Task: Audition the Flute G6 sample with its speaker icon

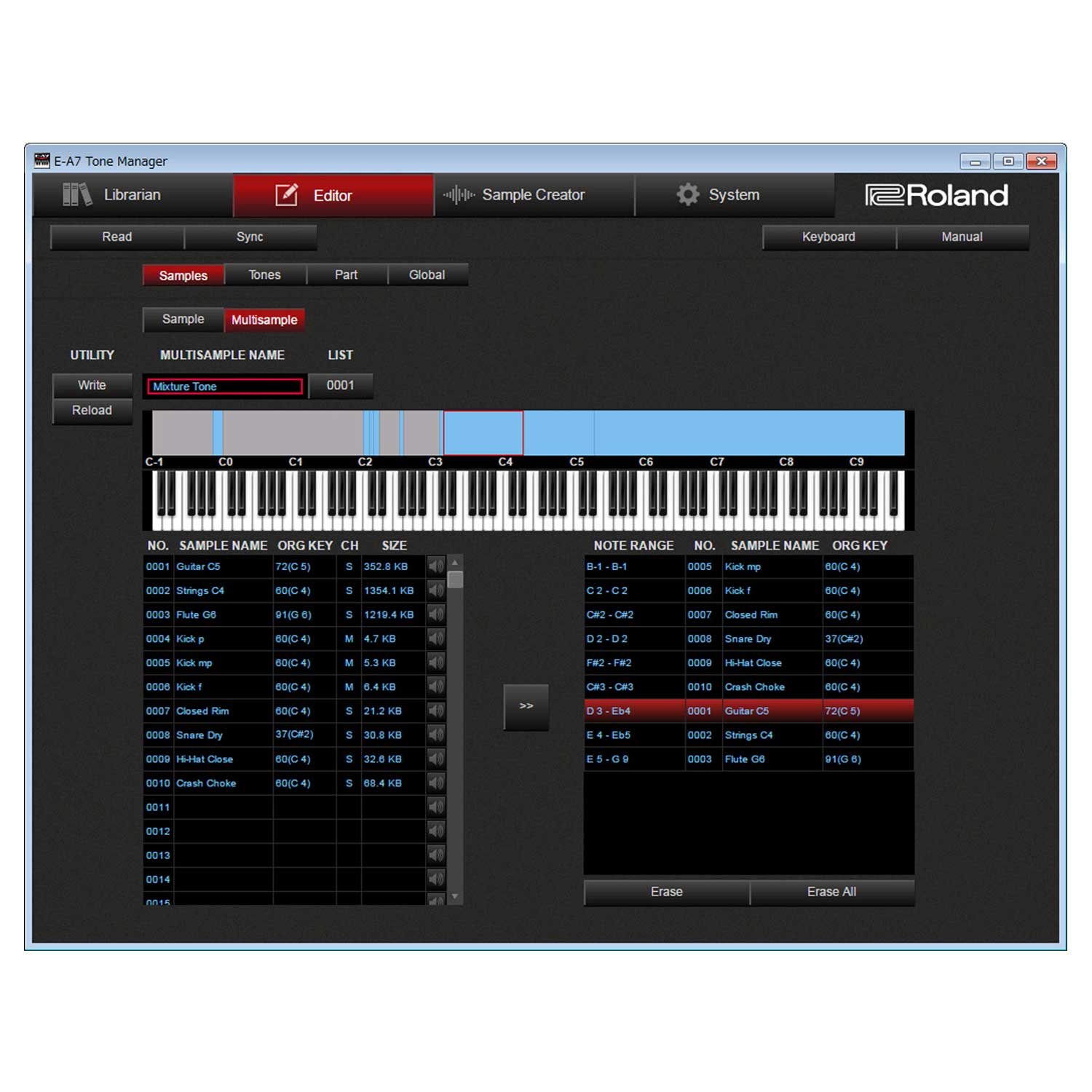Action: pyautogui.click(x=435, y=614)
